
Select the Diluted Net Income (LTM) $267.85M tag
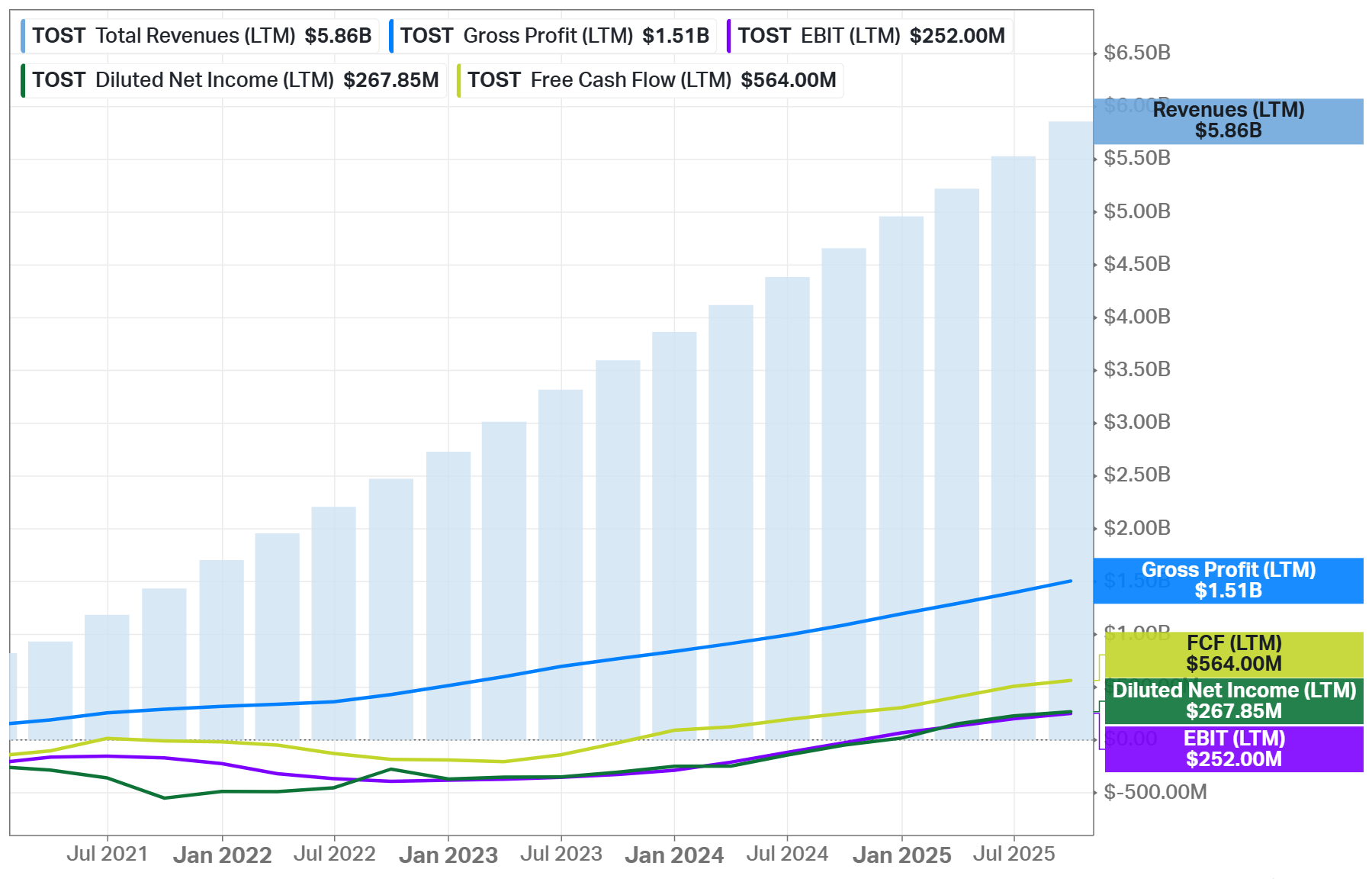[1233, 701]
